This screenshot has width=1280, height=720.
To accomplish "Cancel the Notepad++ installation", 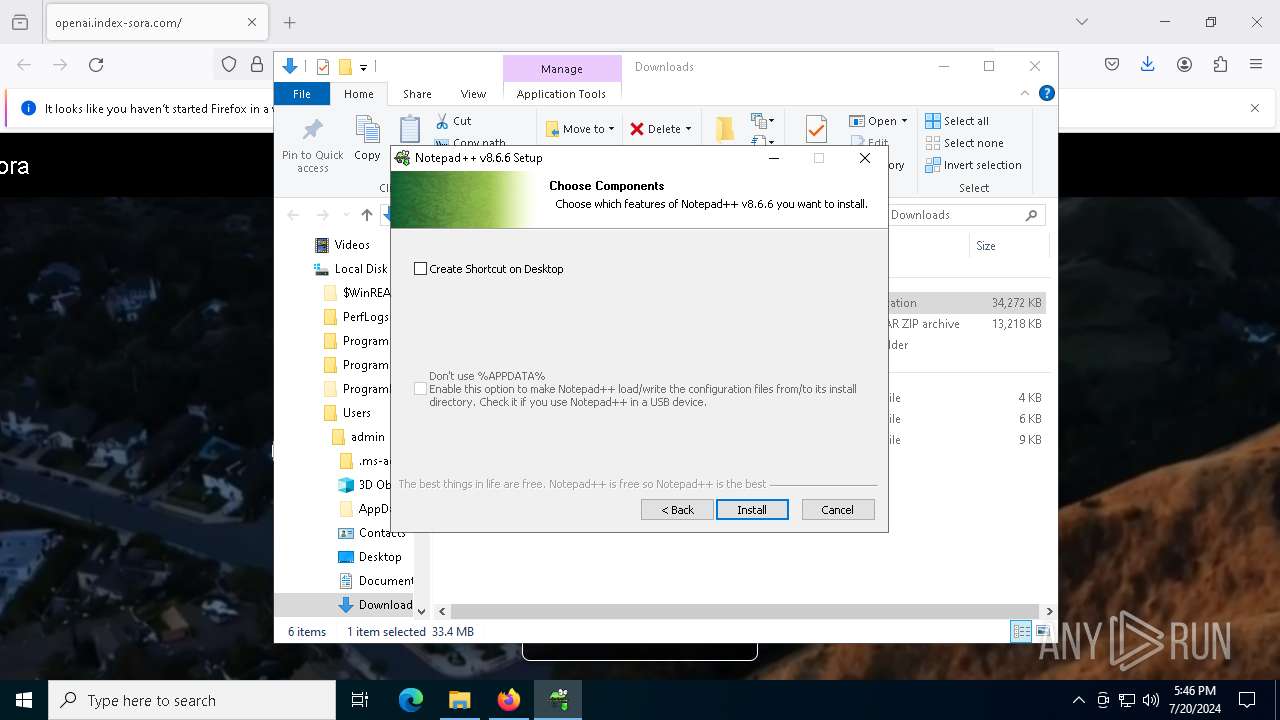I will [x=838, y=510].
